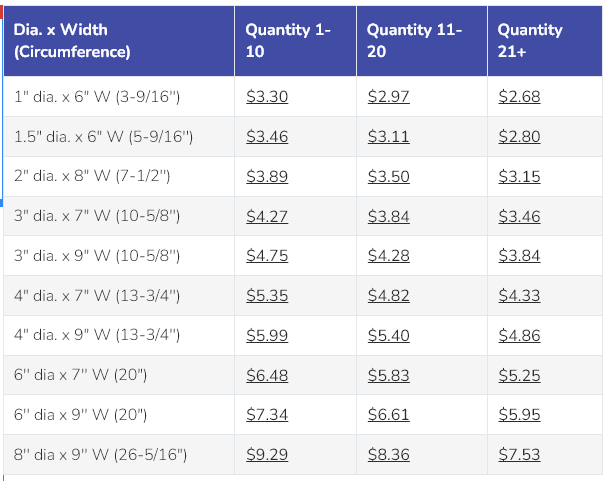Click the $5.35 price link
Viewport: 608px width, 481px height.
[x=266, y=295]
